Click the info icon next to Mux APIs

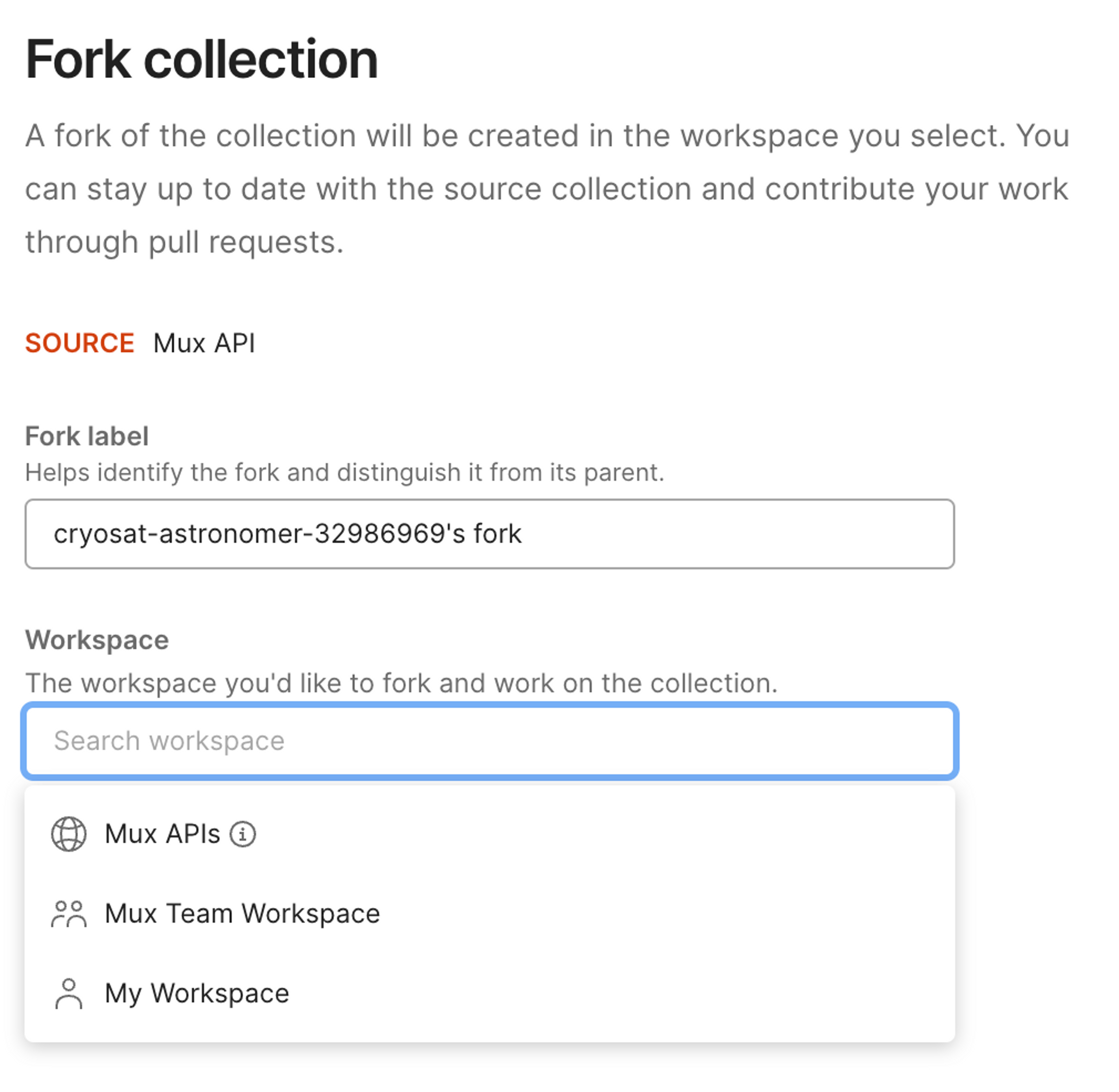point(243,835)
